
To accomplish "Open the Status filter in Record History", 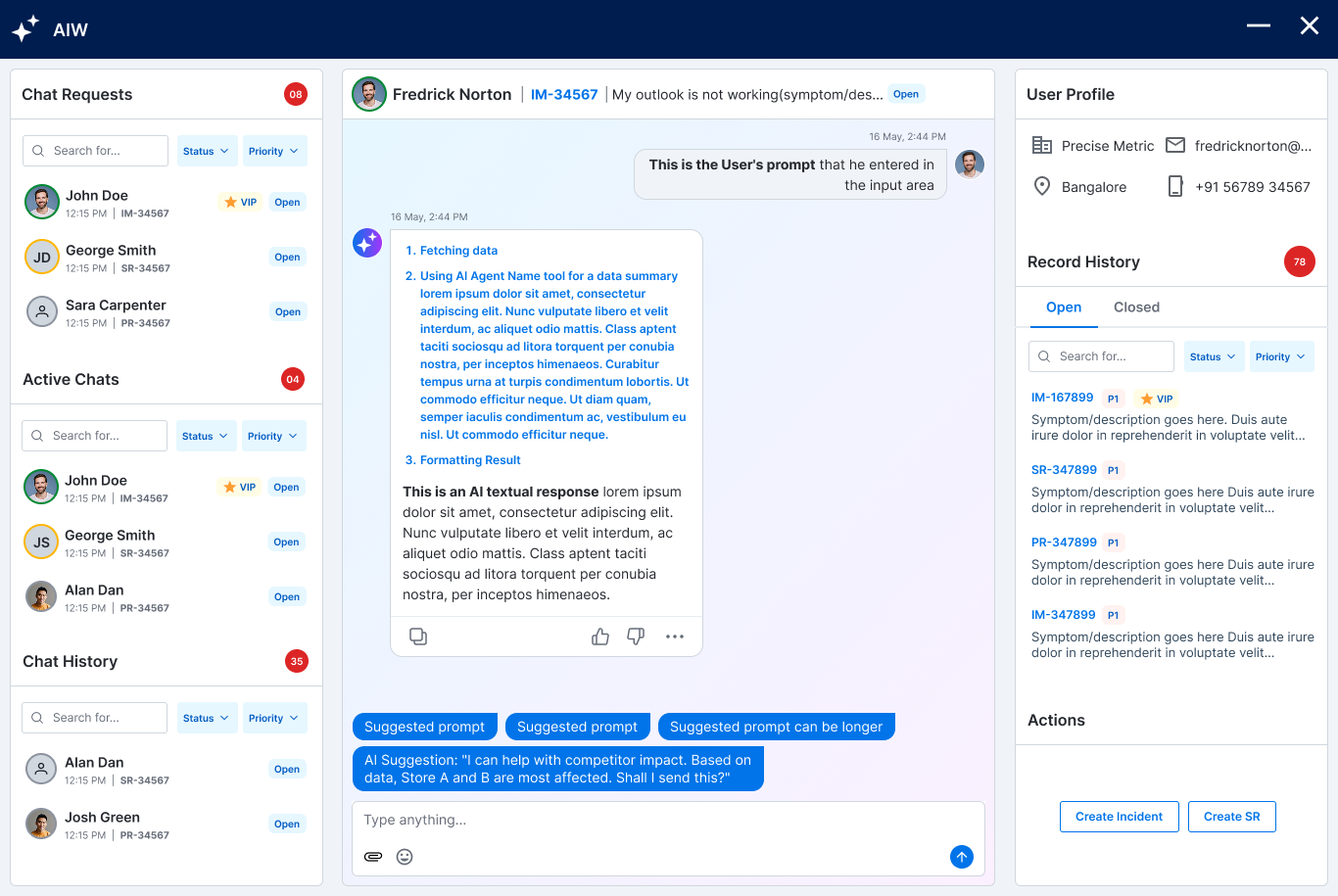I will tap(1214, 355).
